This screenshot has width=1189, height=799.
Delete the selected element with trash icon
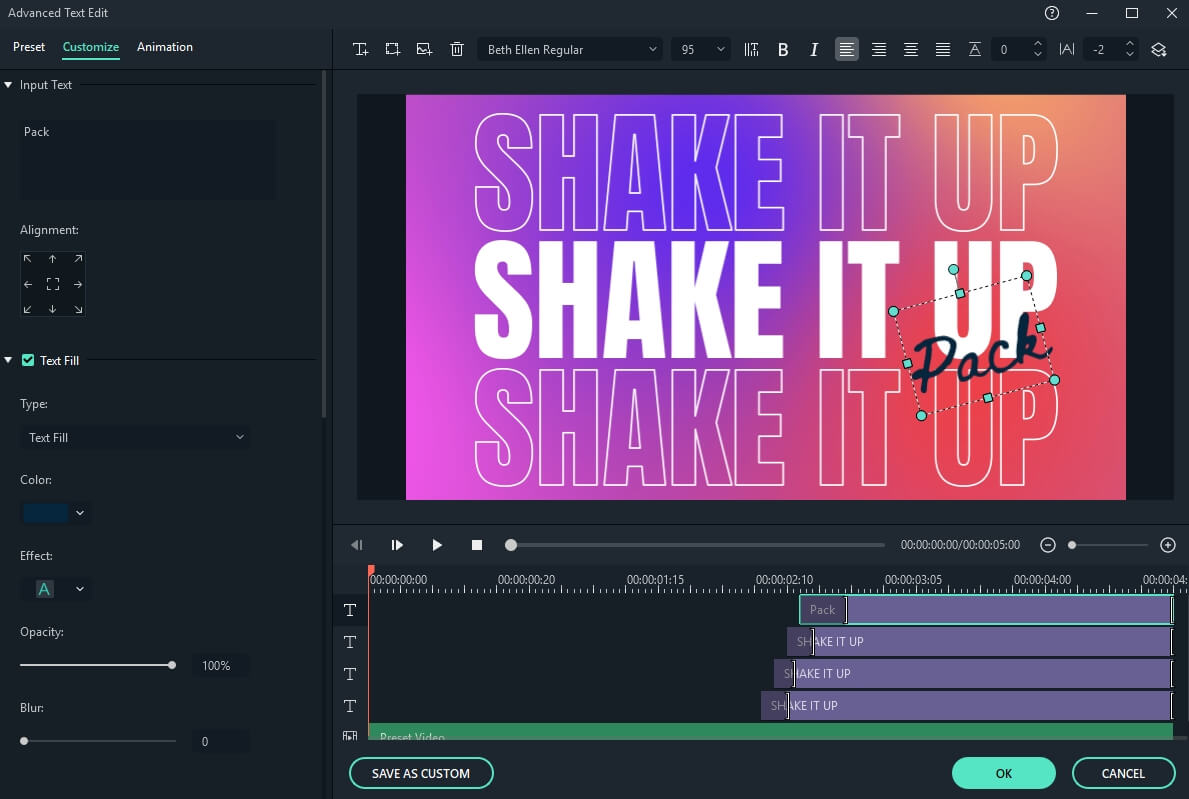point(457,49)
